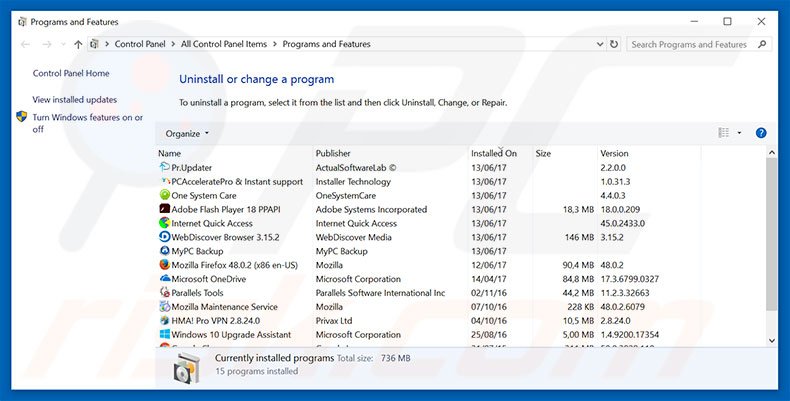Open Turn Windows features on or off
This screenshot has width=790, height=401.
pos(88,123)
